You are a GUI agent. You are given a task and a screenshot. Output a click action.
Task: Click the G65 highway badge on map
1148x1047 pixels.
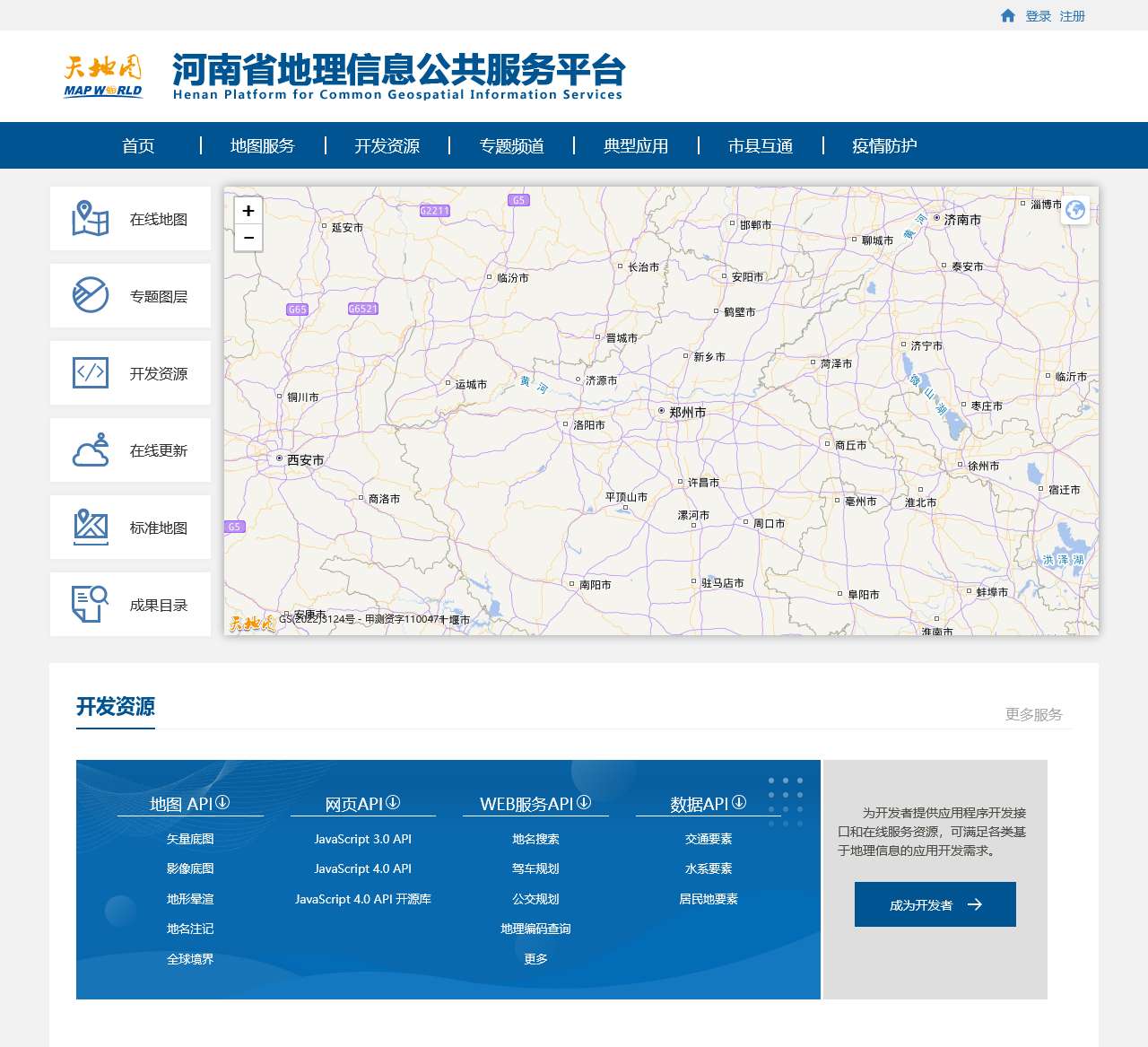click(298, 310)
